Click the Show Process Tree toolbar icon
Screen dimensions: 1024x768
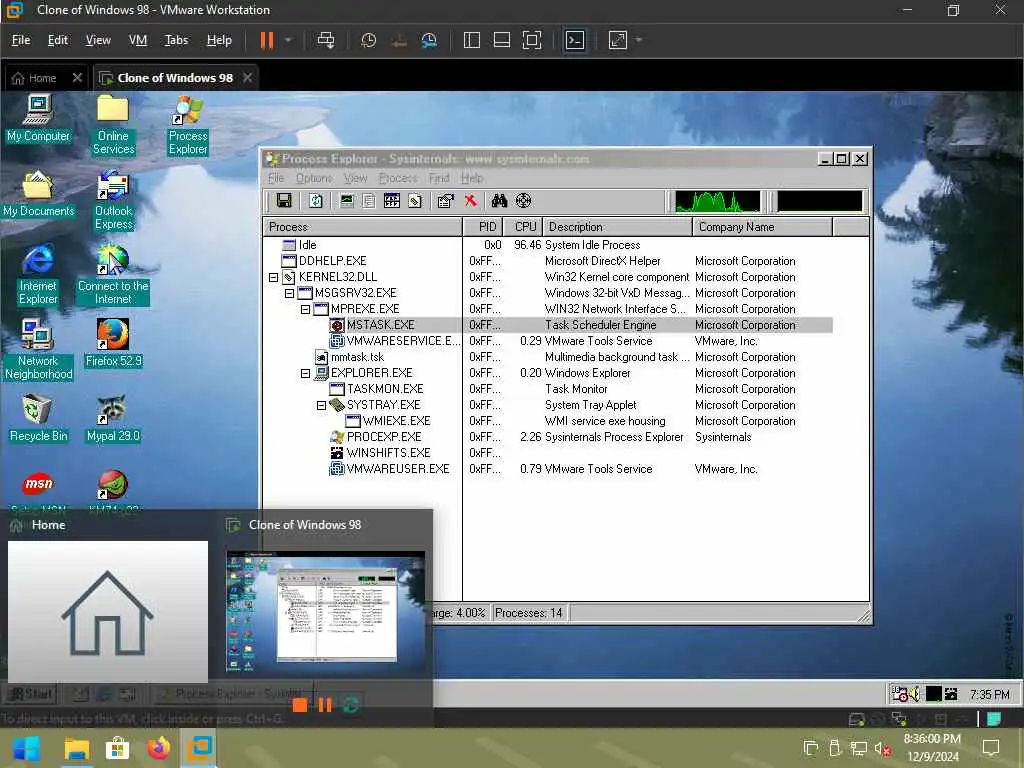tap(369, 200)
